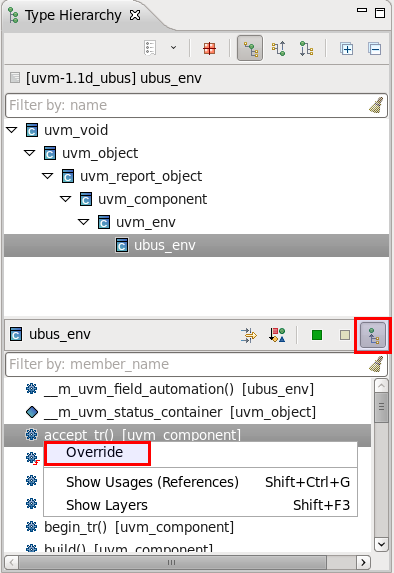Maximize the Type Hierarchy view
The width and height of the screenshot is (394, 573).
(380, 13)
